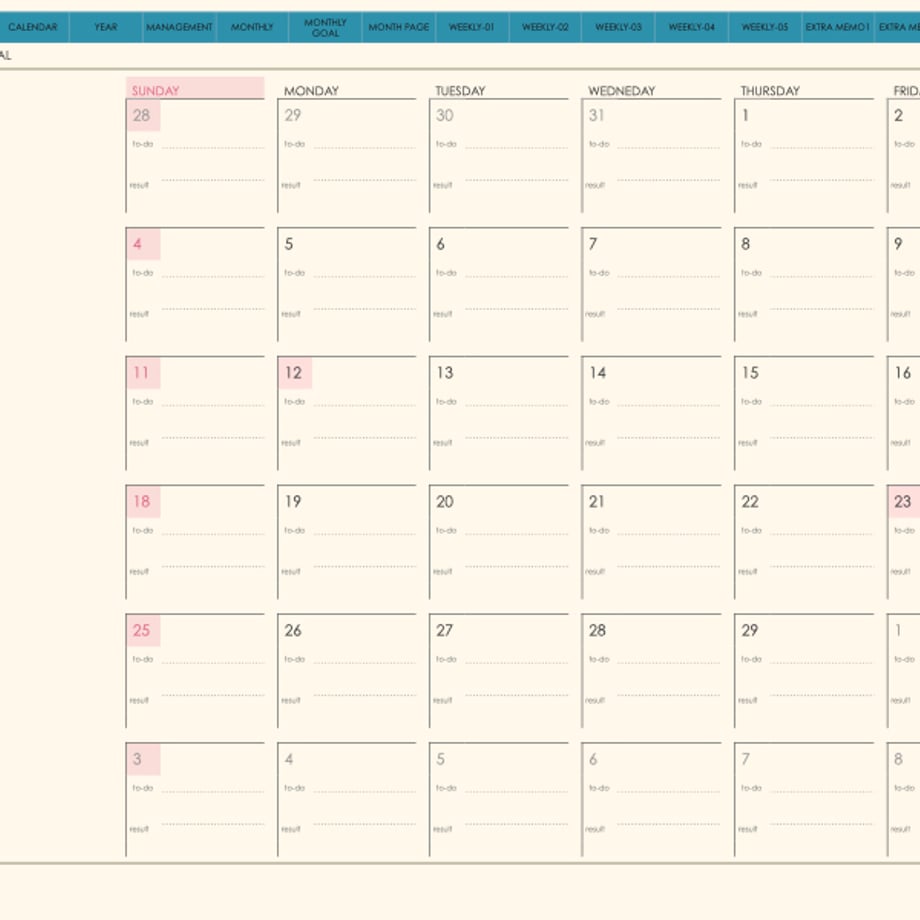This screenshot has width=920, height=920.
Task: Click the MONDAY column header
Action: coord(312,91)
